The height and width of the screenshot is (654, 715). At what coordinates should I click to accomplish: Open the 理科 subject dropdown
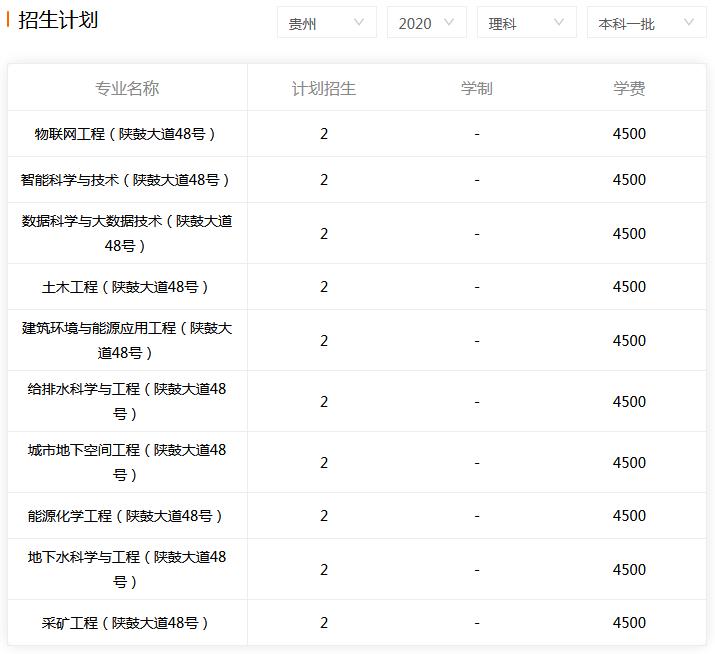tap(526, 23)
